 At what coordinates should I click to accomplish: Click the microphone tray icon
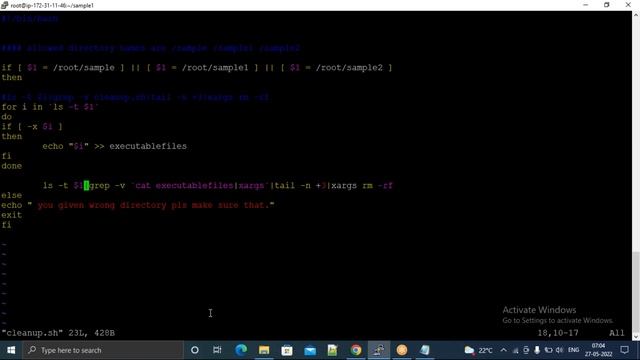click(x=537, y=350)
